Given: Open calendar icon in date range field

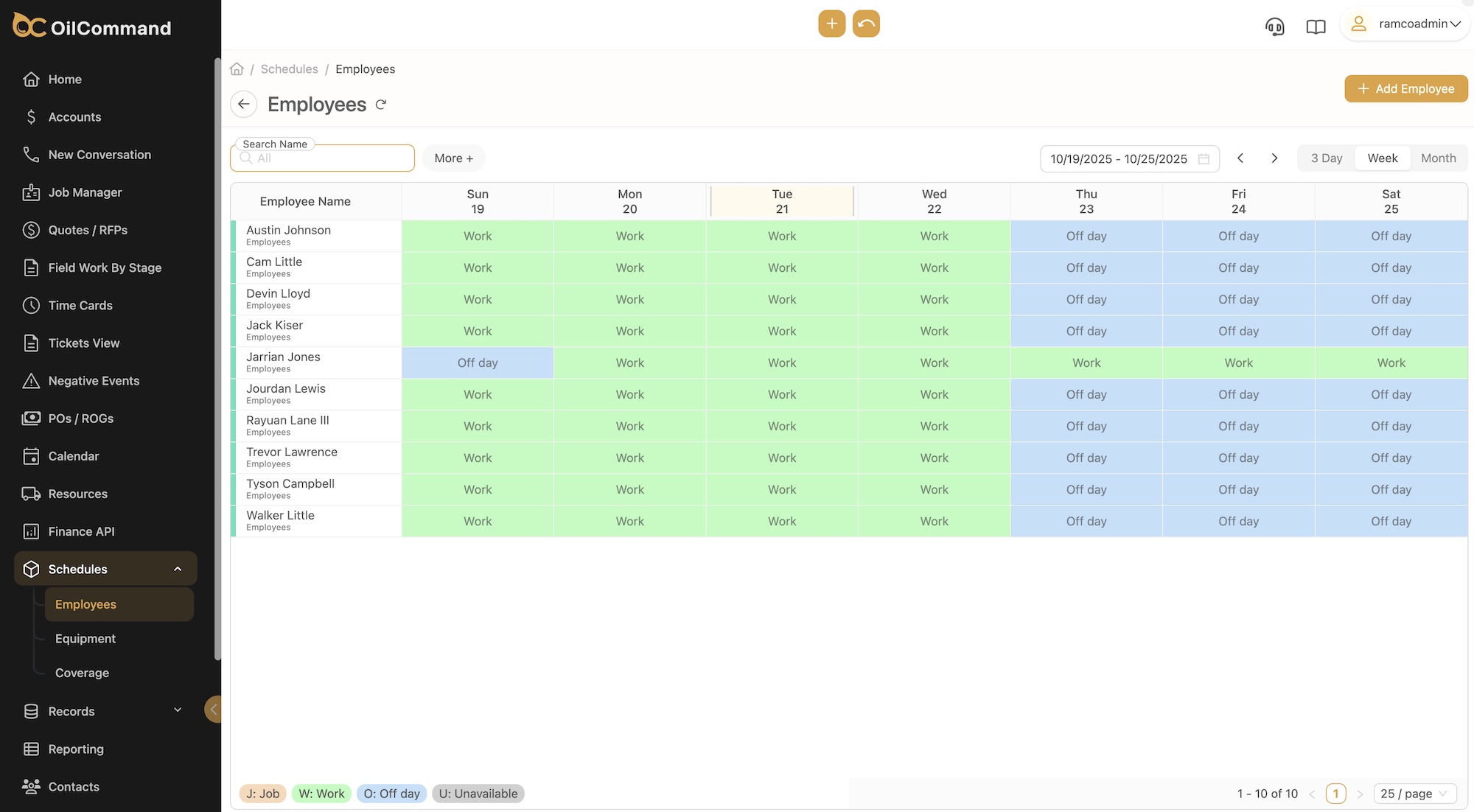Looking at the screenshot, I should pyautogui.click(x=1204, y=159).
